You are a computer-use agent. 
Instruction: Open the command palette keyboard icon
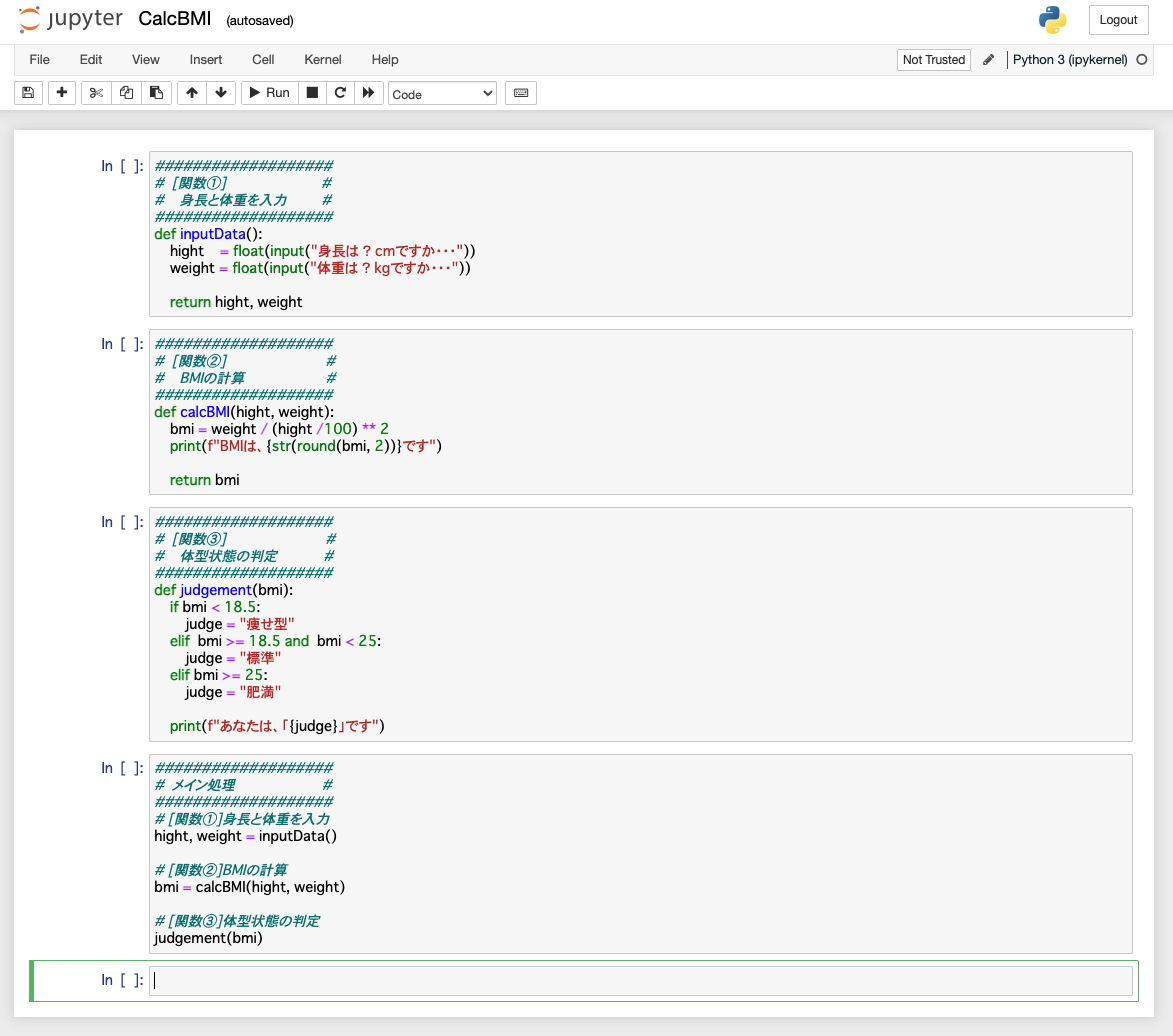click(x=520, y=92)
